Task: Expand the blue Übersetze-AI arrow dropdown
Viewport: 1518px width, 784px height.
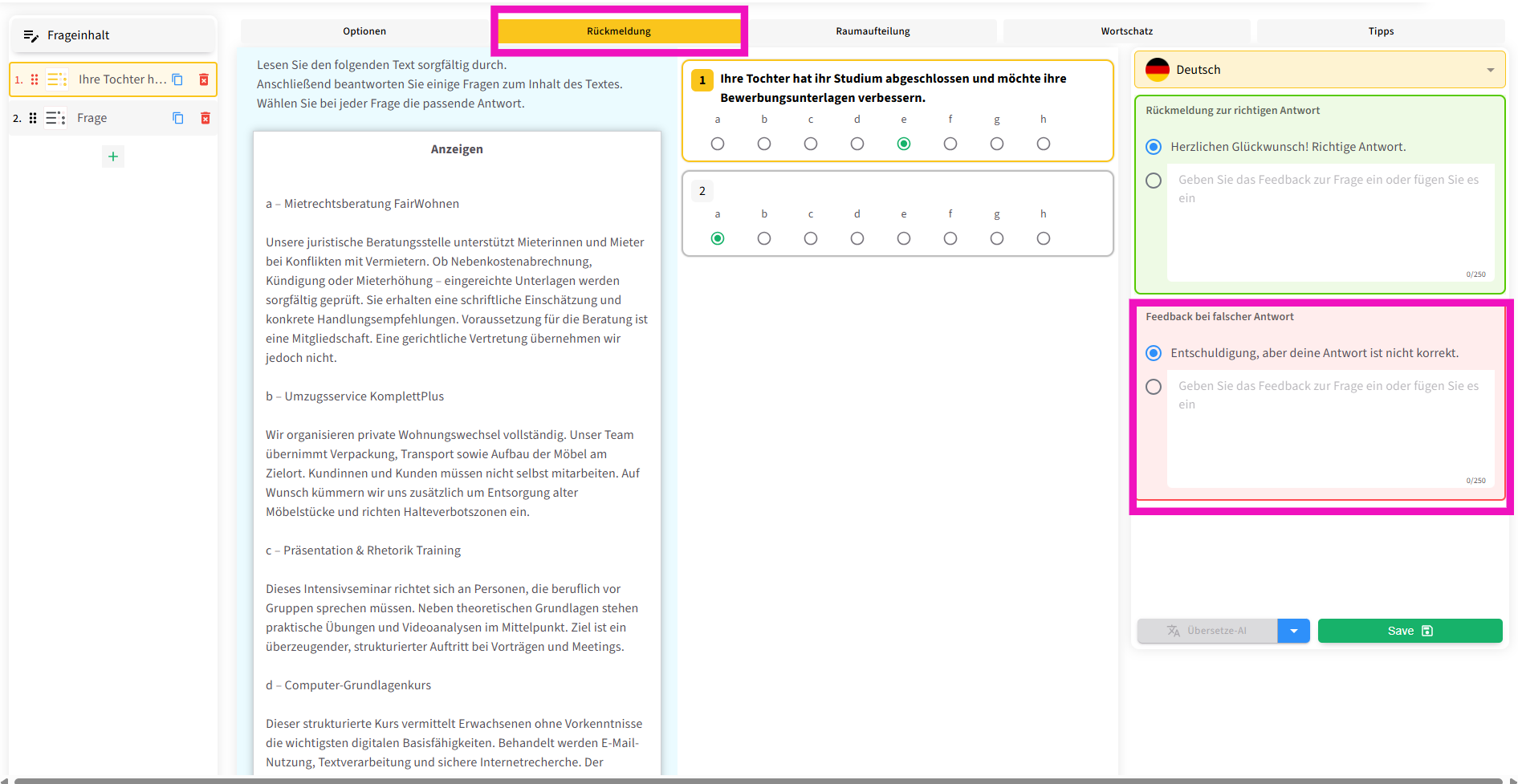Action: (x=1293, y=631)
